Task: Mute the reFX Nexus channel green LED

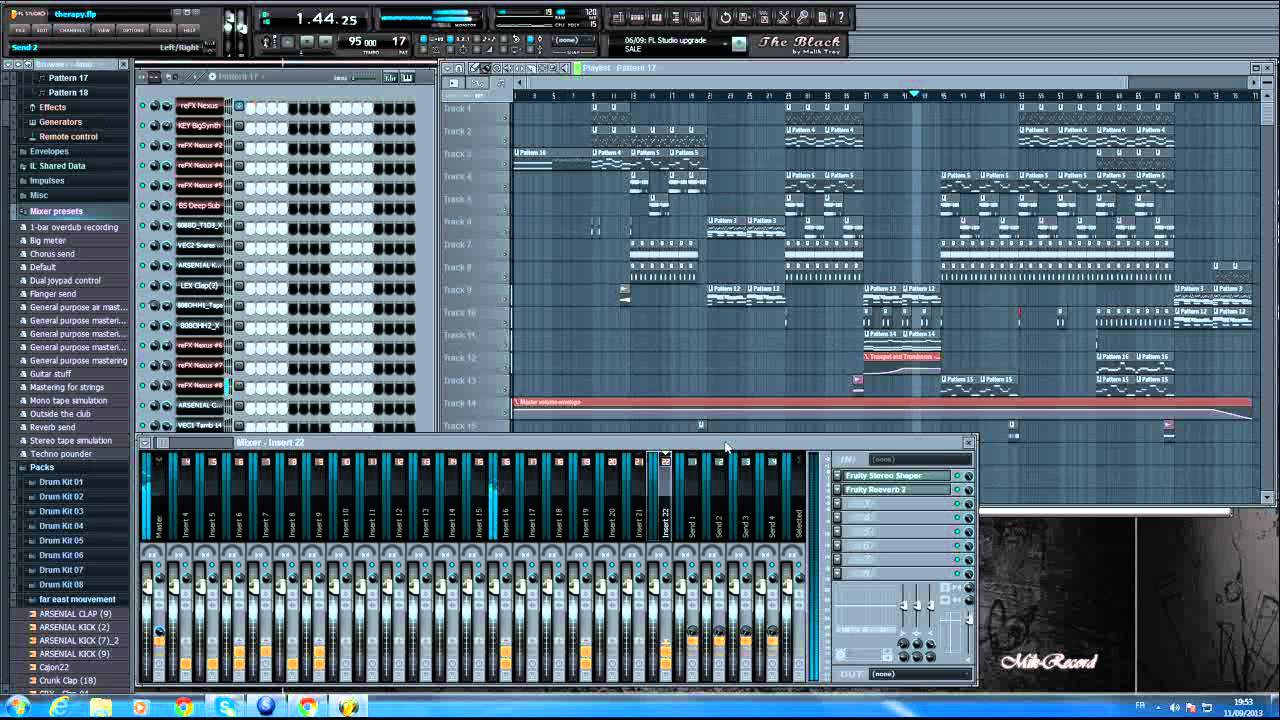Action: pyautogui.click(x=142, y=106)
